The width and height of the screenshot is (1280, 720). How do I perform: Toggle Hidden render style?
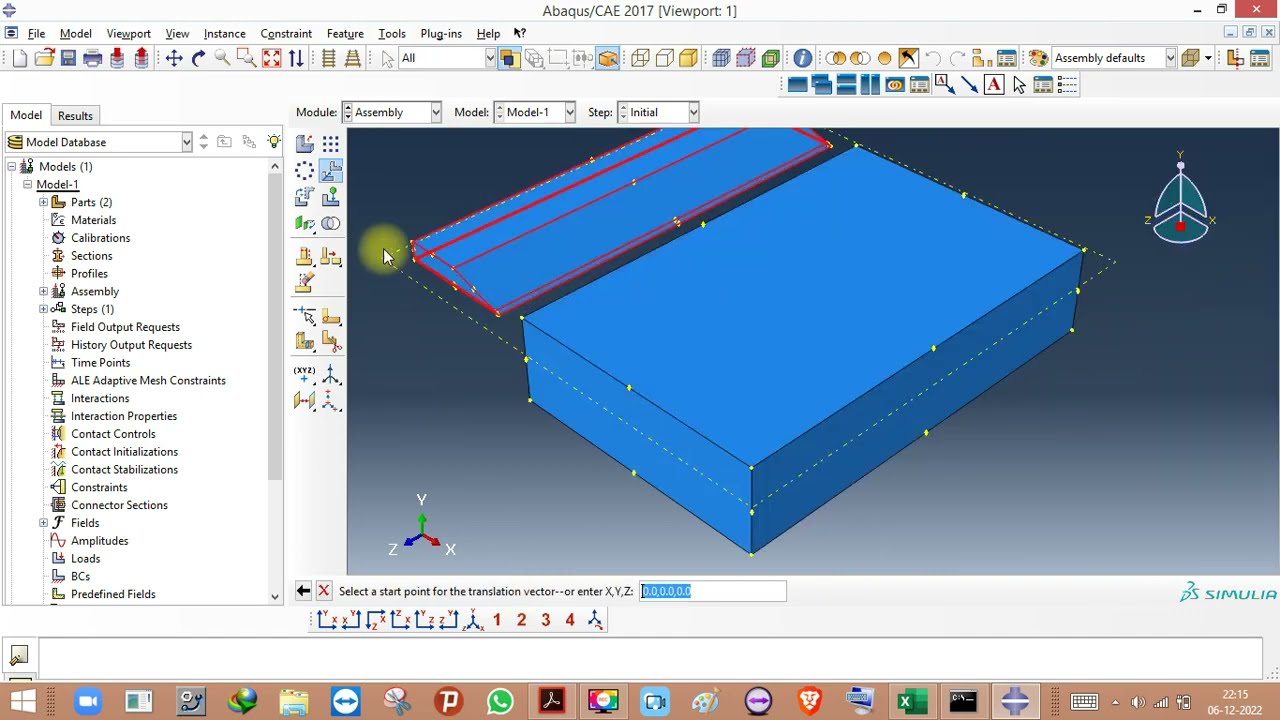[664, 58]
